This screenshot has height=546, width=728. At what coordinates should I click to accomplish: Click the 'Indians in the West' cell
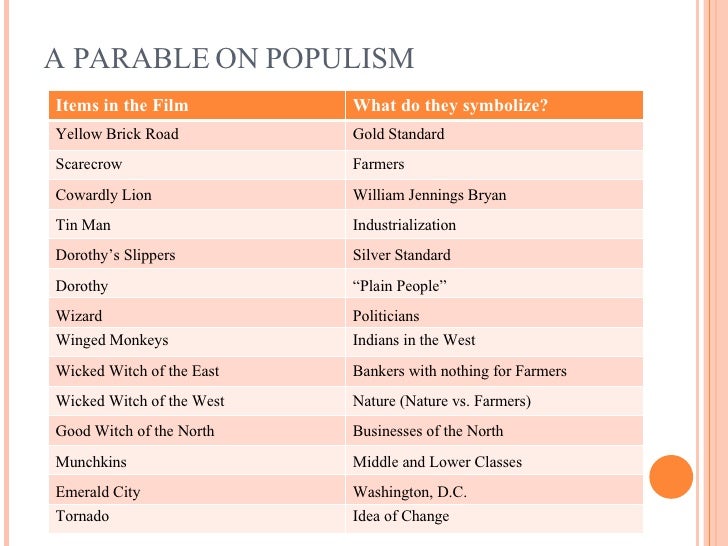[x=494, y=342]
